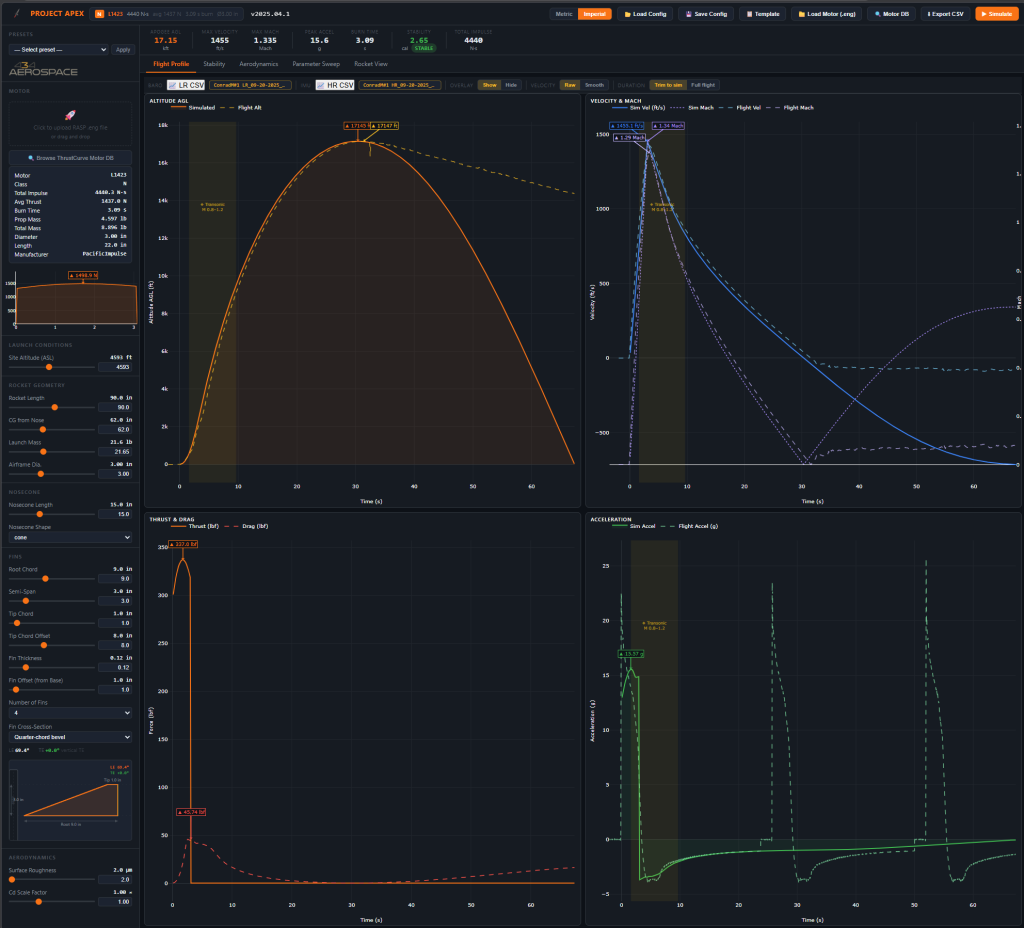The width and height of the screenshot is (1024, 928).
Task: Switch units to Metric
Action: pos(564,14)
